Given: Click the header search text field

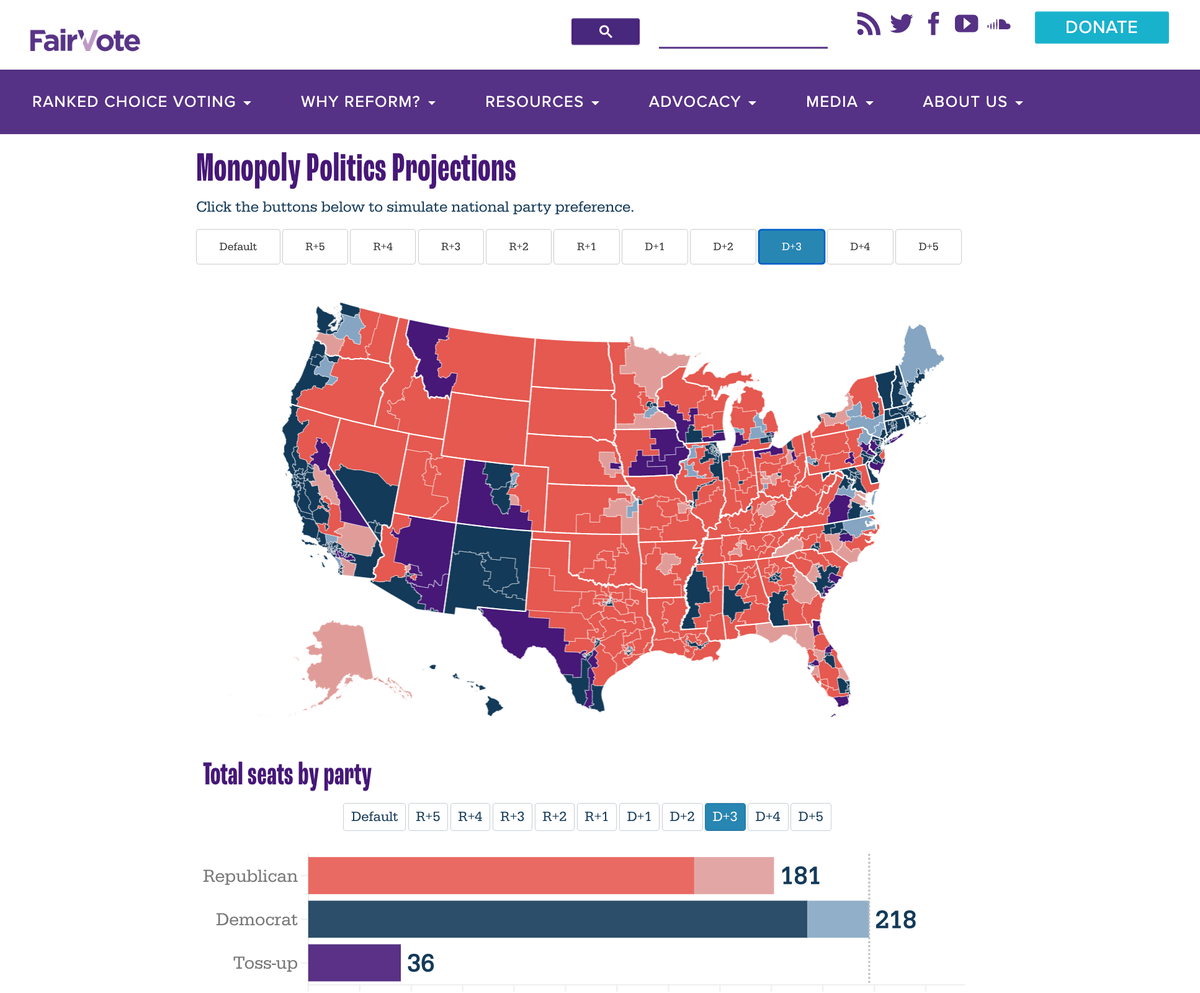Looking at the screenshot, I should [743, 34].
